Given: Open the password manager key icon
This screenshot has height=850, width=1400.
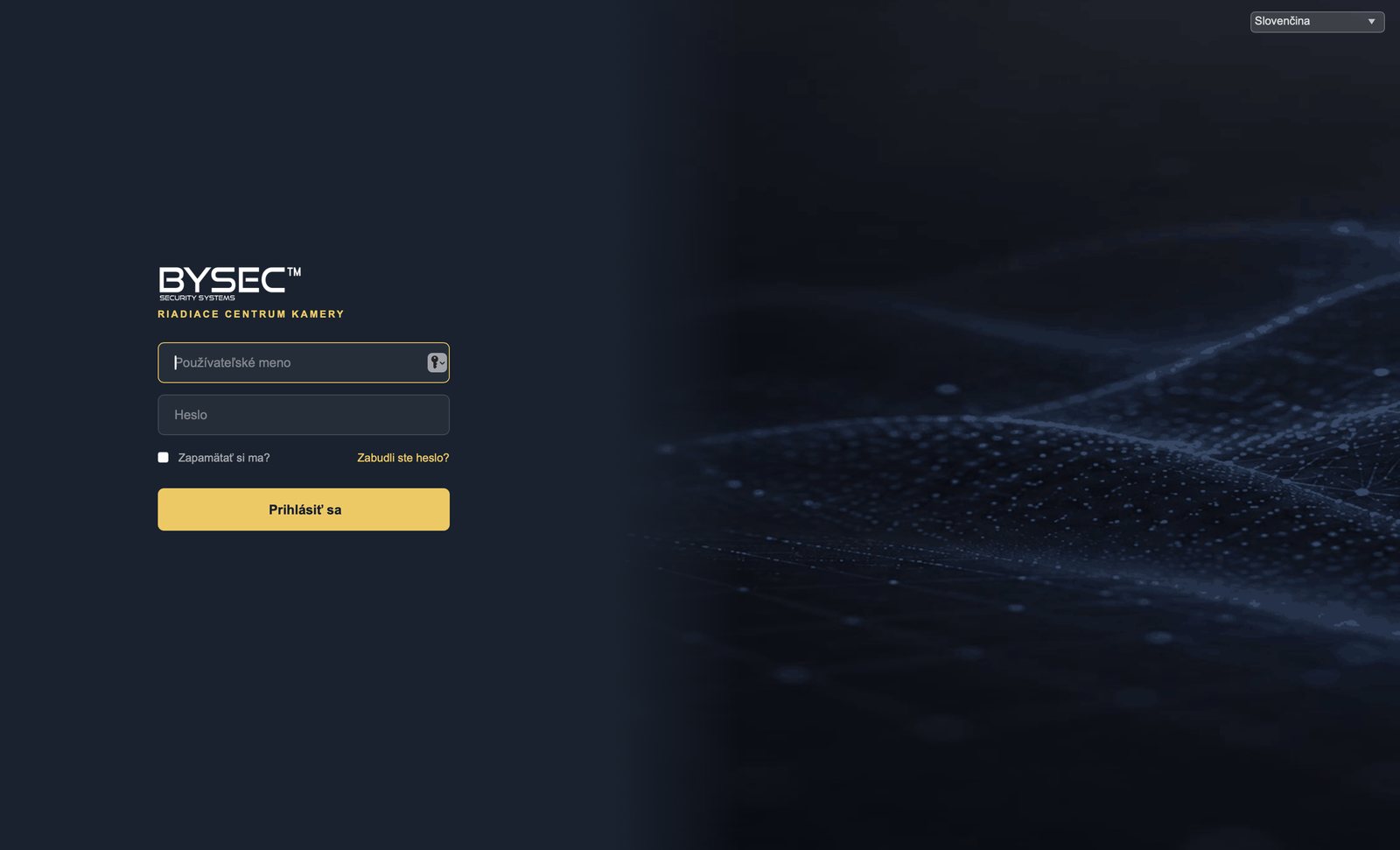Looking at the screenshot, I should pyautogui.click(x=434, y=362).
